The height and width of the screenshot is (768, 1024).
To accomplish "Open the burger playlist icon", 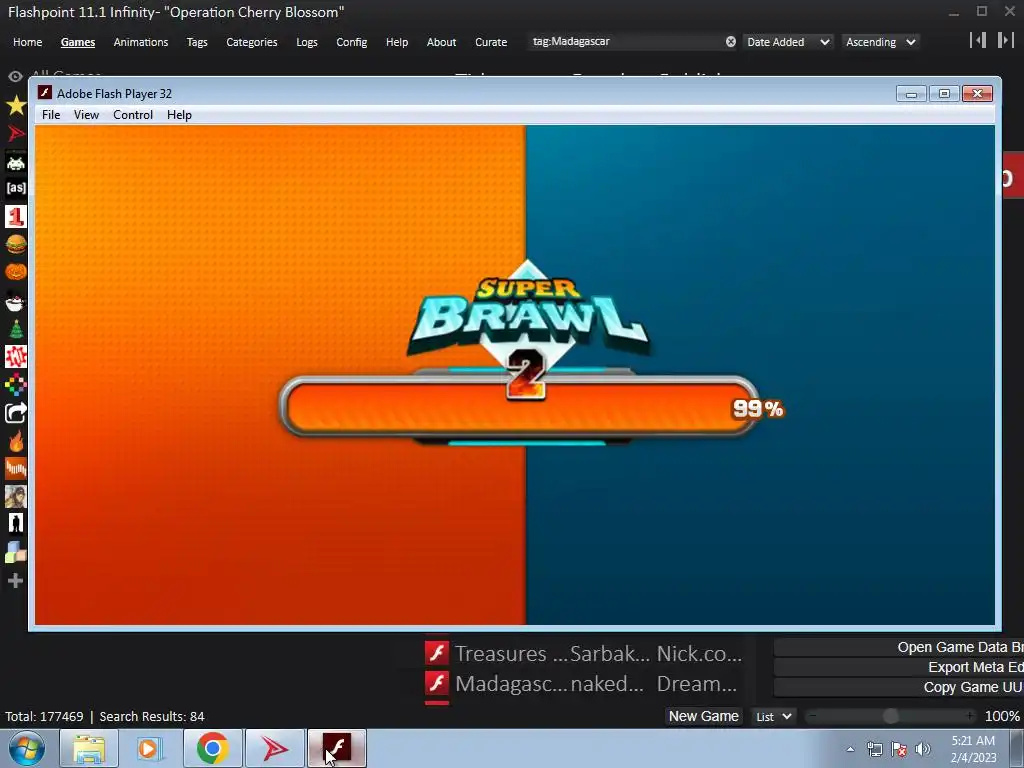I will click(x=16, y=244).
